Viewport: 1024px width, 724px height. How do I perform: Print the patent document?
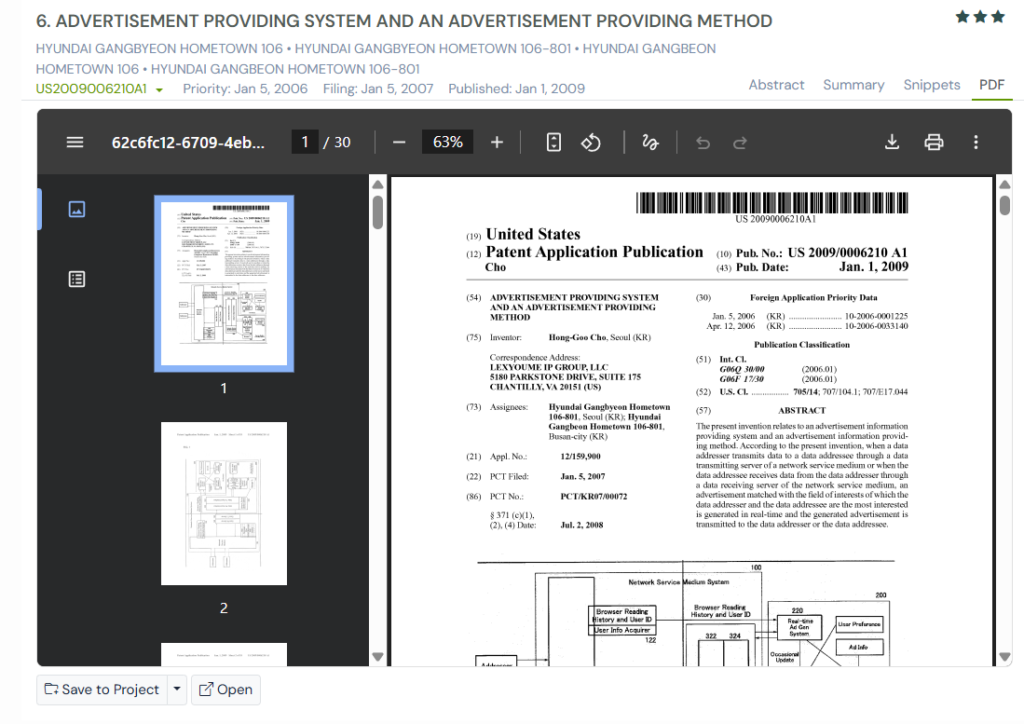(x=933, y=142)
